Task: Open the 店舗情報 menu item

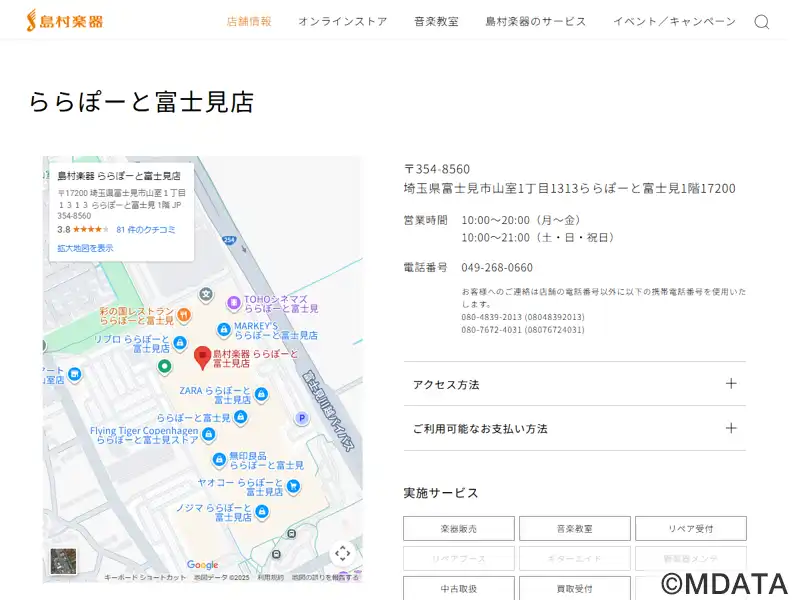Action: 249,22
